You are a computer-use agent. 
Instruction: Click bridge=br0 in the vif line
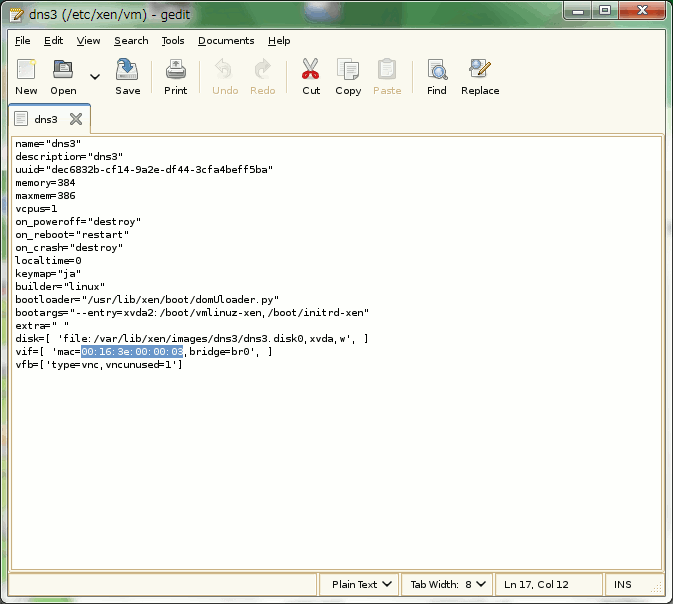(x=219, y=352)
